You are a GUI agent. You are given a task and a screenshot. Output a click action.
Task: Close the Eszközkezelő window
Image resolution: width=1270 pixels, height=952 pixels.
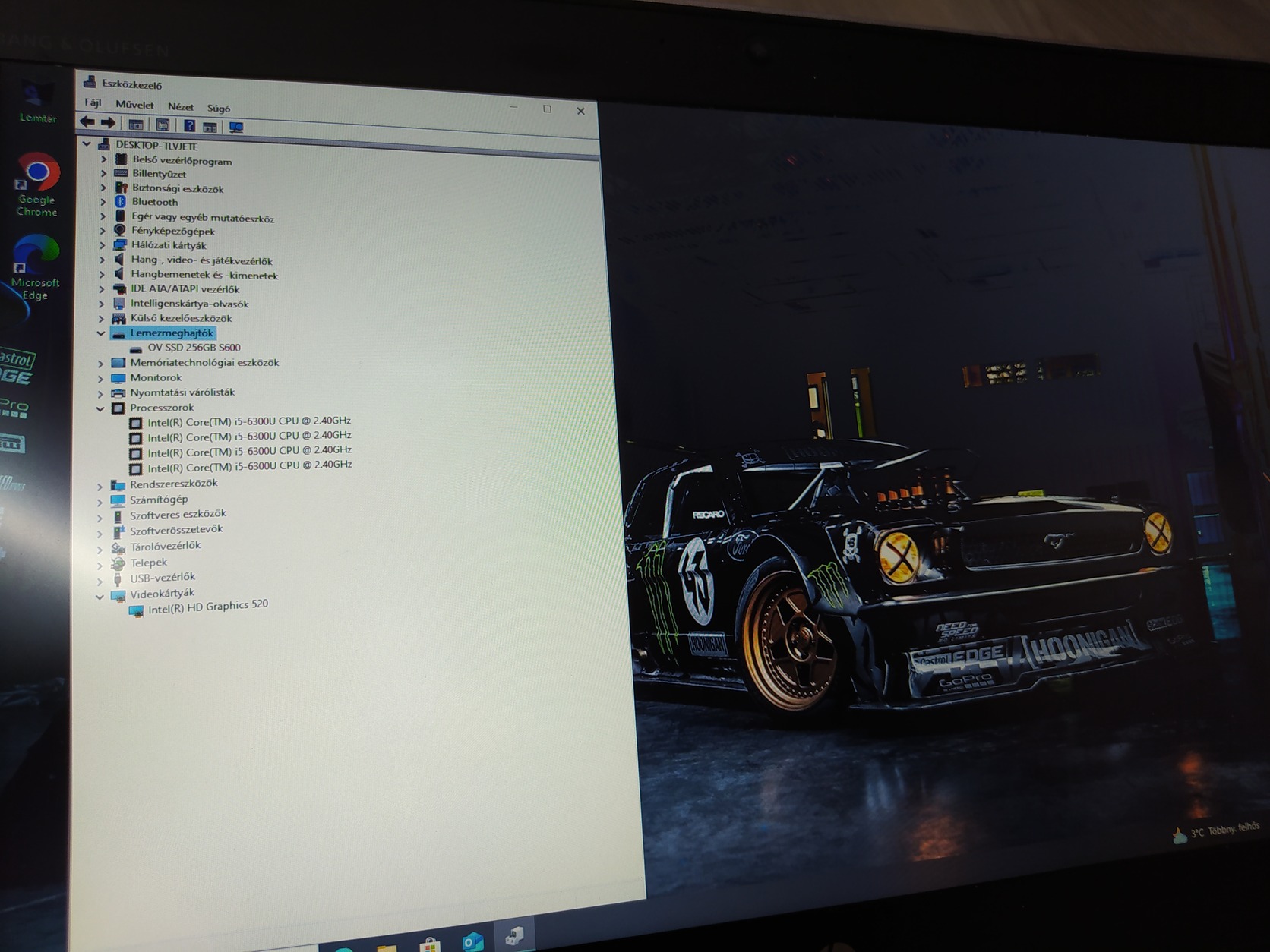pyautogui.click(x=581, y=111)
